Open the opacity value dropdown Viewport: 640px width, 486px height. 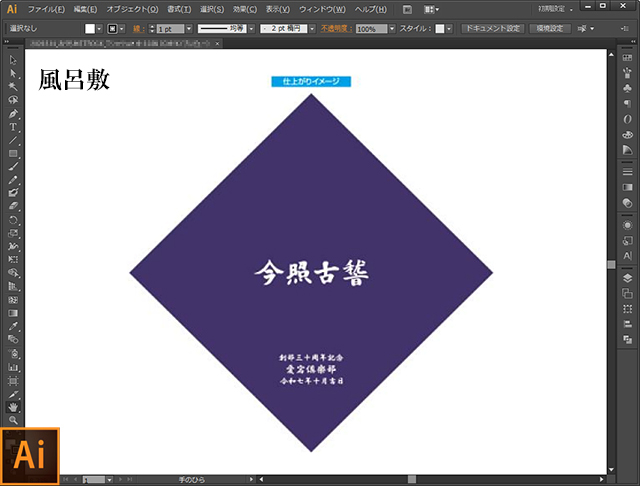point(392,29)
